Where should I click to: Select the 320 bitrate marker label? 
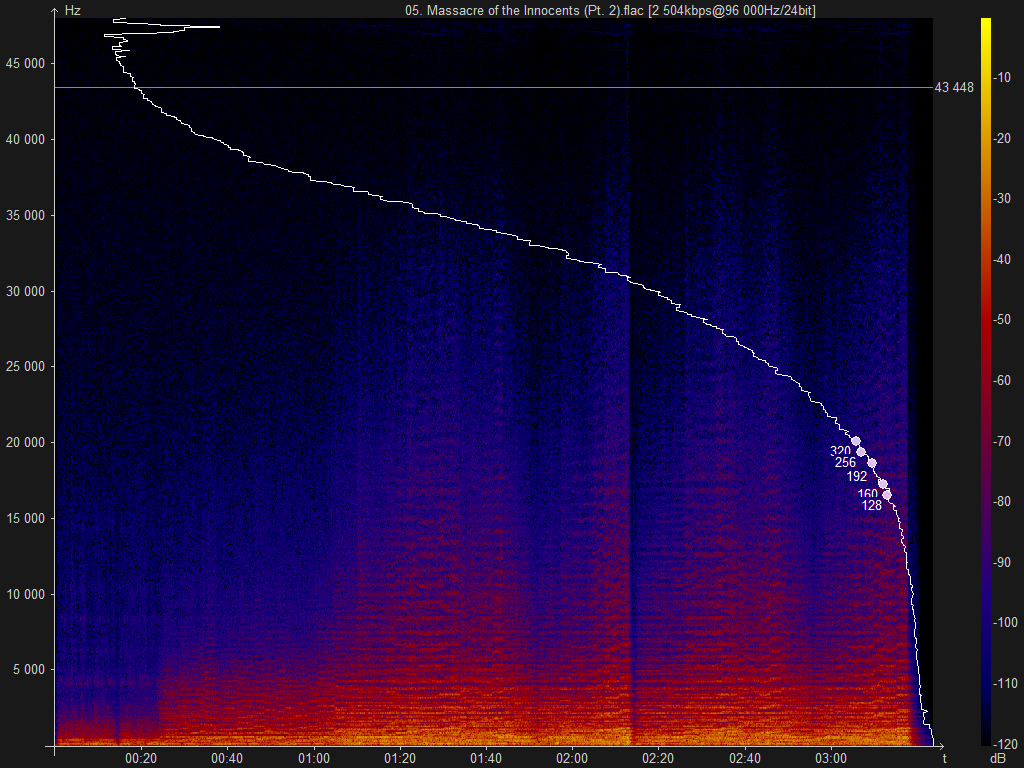[840, 451]
